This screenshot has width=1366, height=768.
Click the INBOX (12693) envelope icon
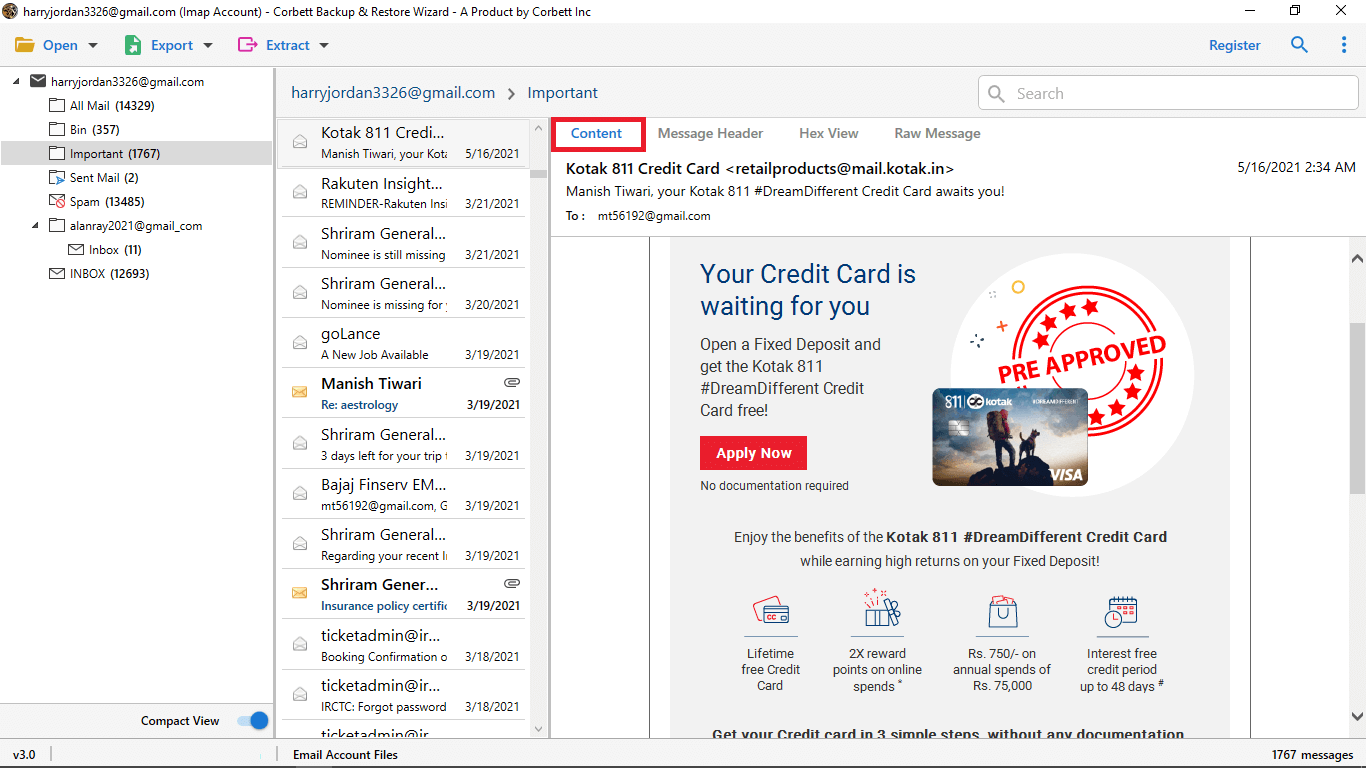pyautogui.click(x=57, y=274)
